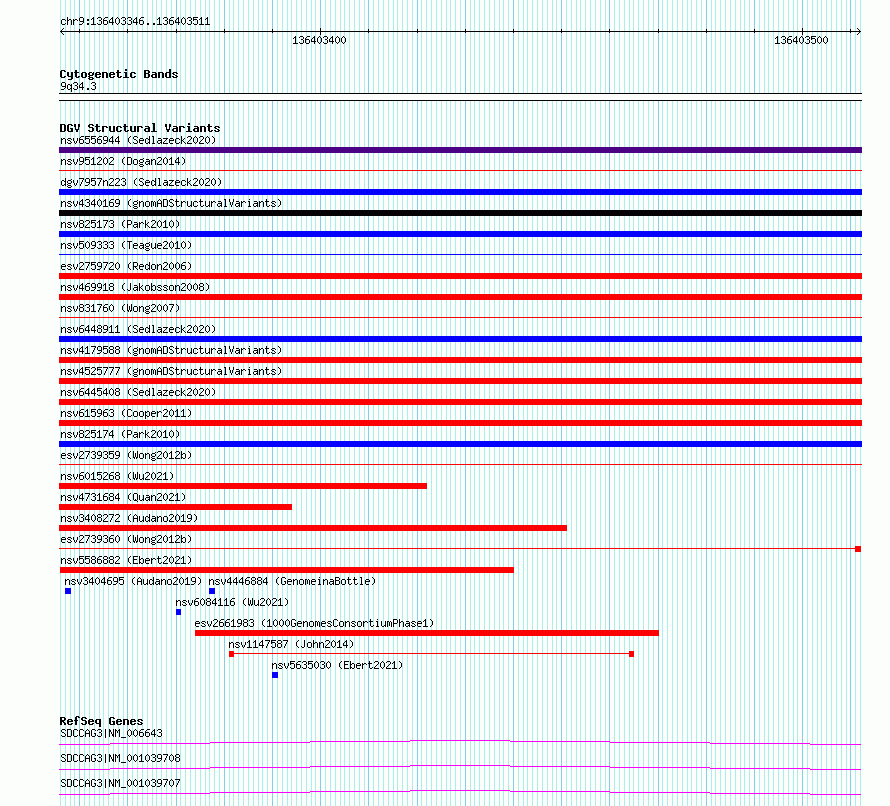
Task: Select the black nsv4340169 gnomAD bar
Action: 460,213
